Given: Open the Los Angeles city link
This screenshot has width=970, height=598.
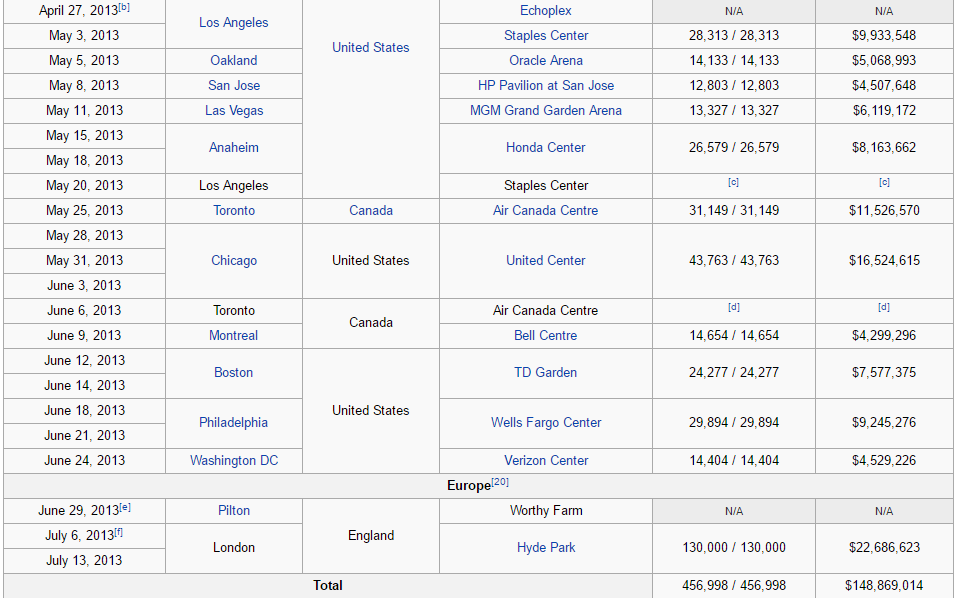Looking at the screenshot, I should point(233,23).
